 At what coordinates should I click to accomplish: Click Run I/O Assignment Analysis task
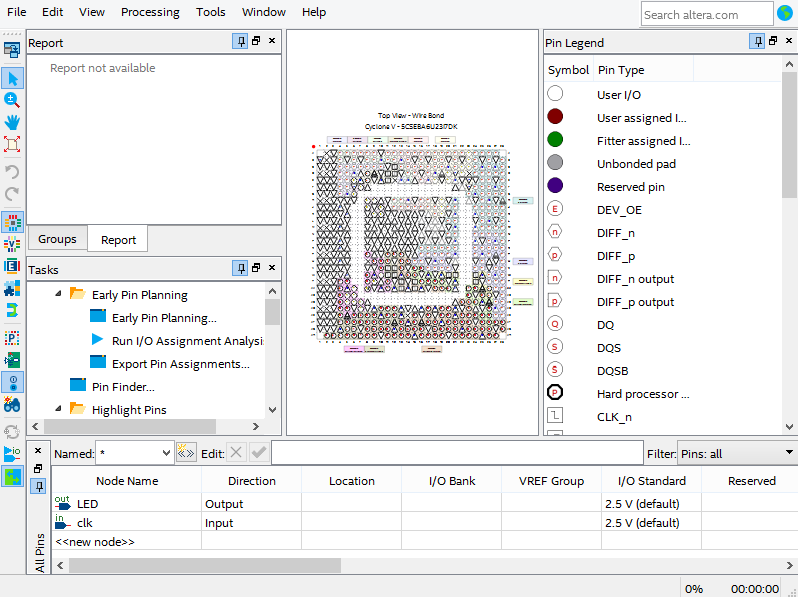[x=187, y=341]
